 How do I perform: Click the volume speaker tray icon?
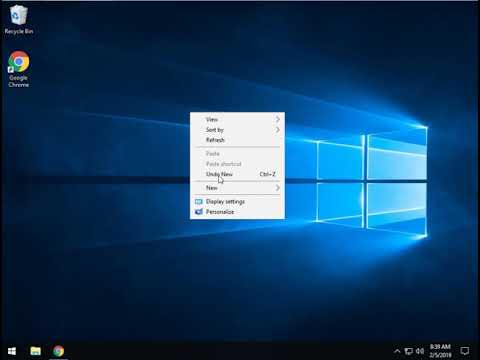coord(420,351)
